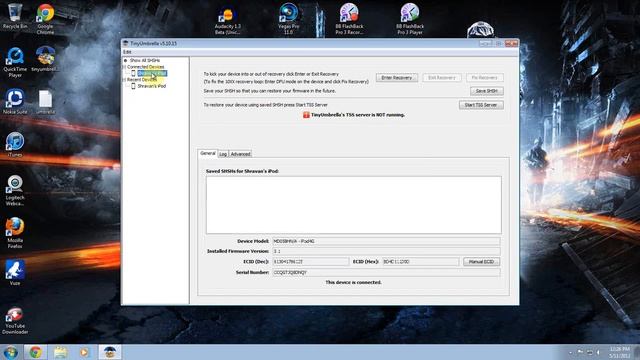The width and height of the screenshot is (640, 360).
Task: Click the Save SHSH button
Action: (x=487, y=91)
